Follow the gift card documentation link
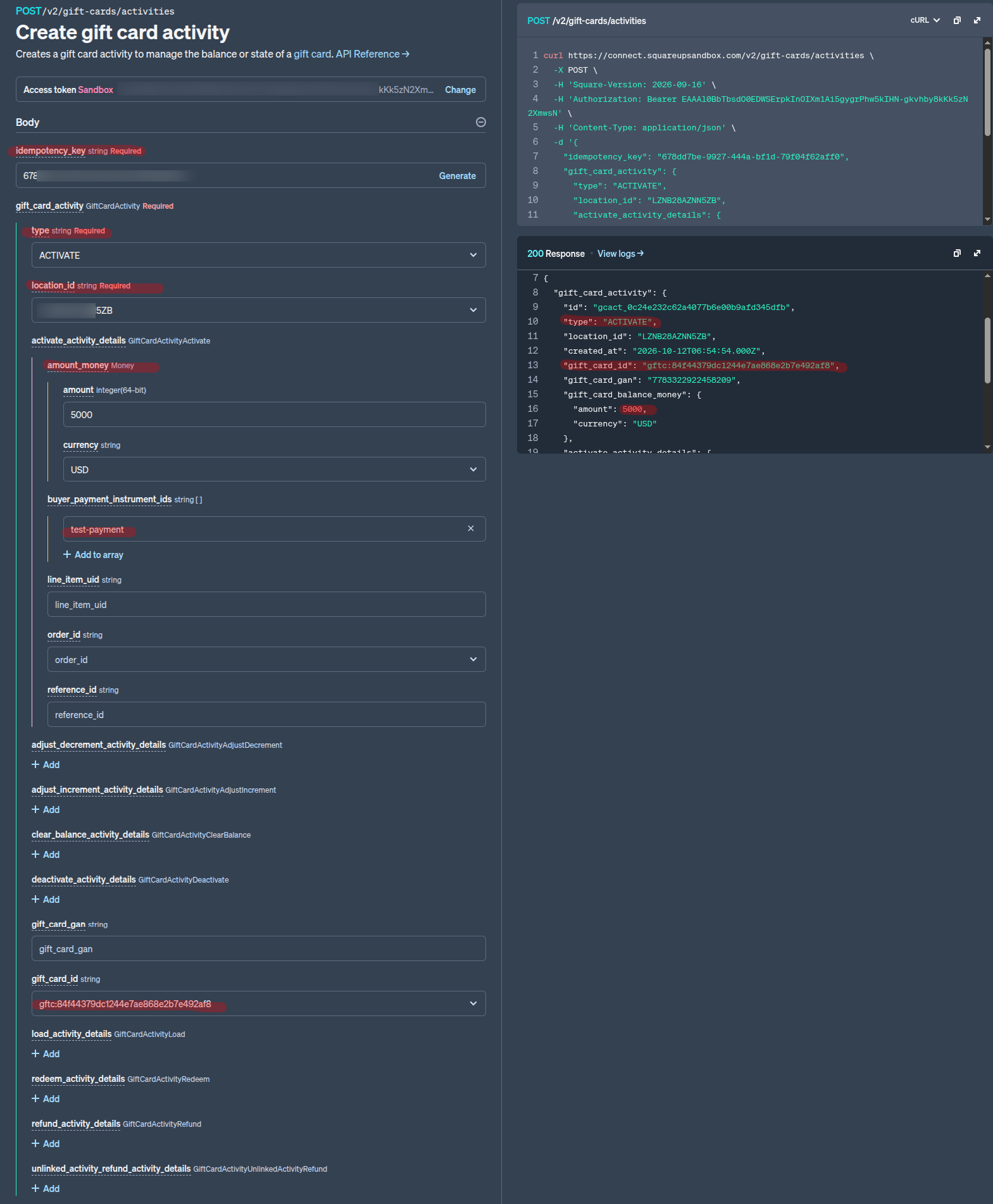 tap(312, 54)
